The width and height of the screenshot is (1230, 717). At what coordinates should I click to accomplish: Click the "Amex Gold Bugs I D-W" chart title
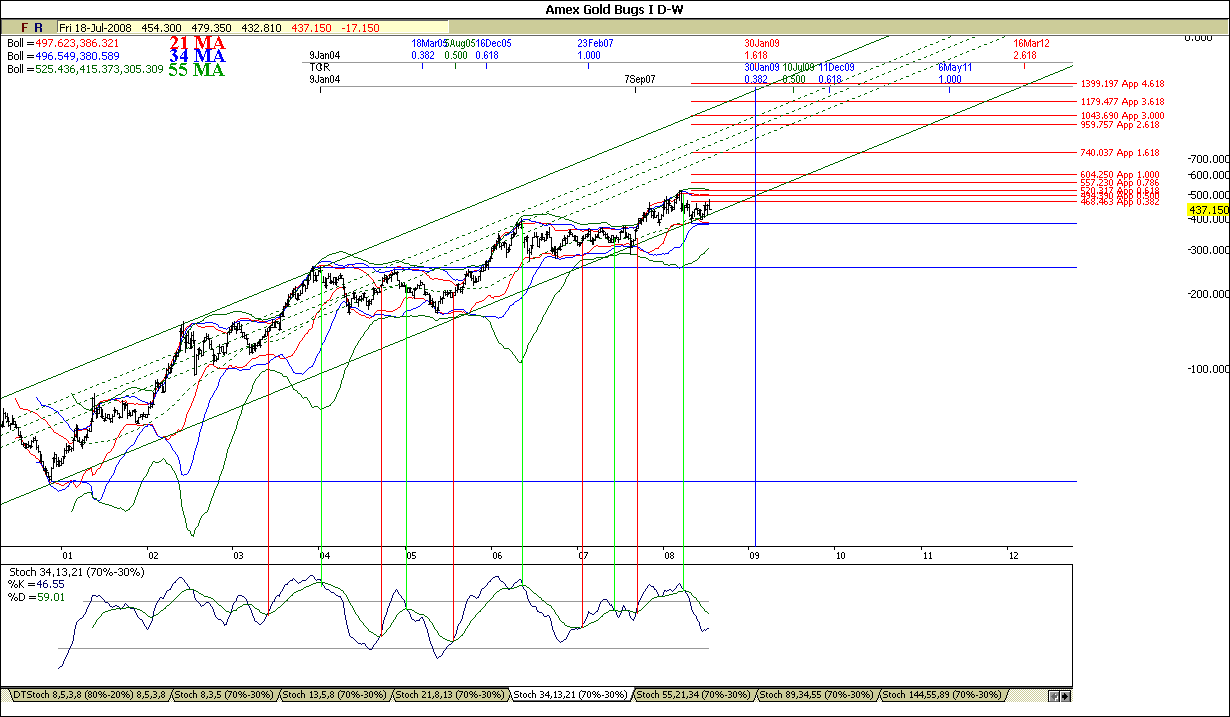point(614,9)
